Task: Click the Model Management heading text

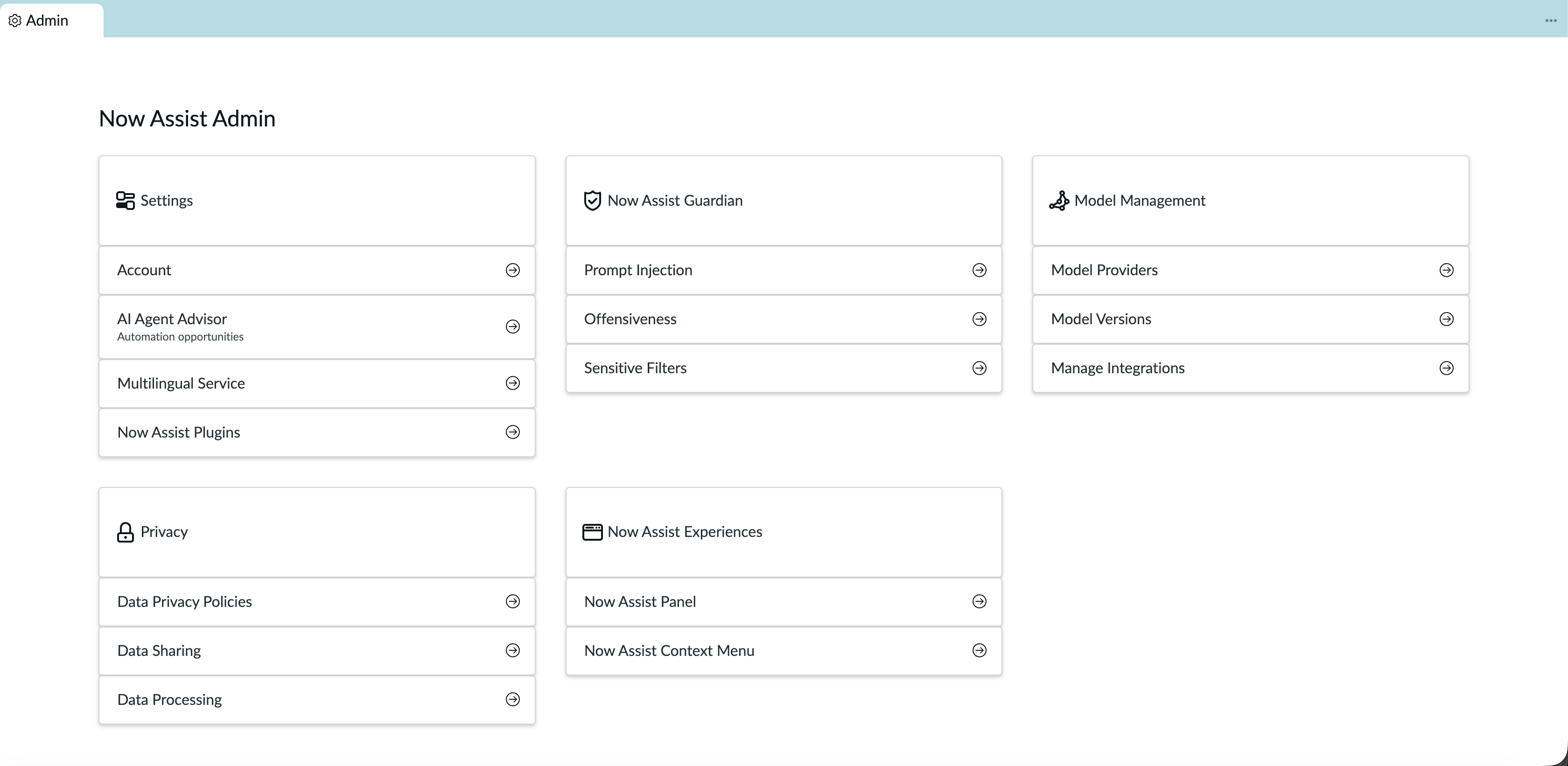Action: (1140, 201)
